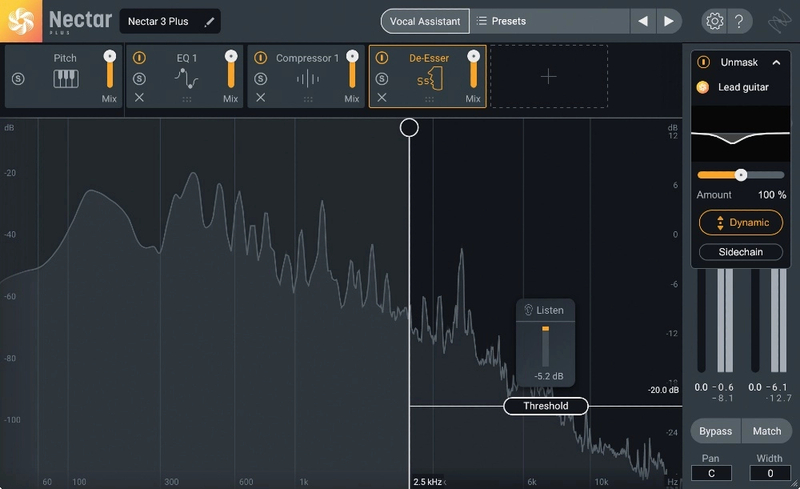
Task: Add a new module with plus slot
Action: coord(549,77)
